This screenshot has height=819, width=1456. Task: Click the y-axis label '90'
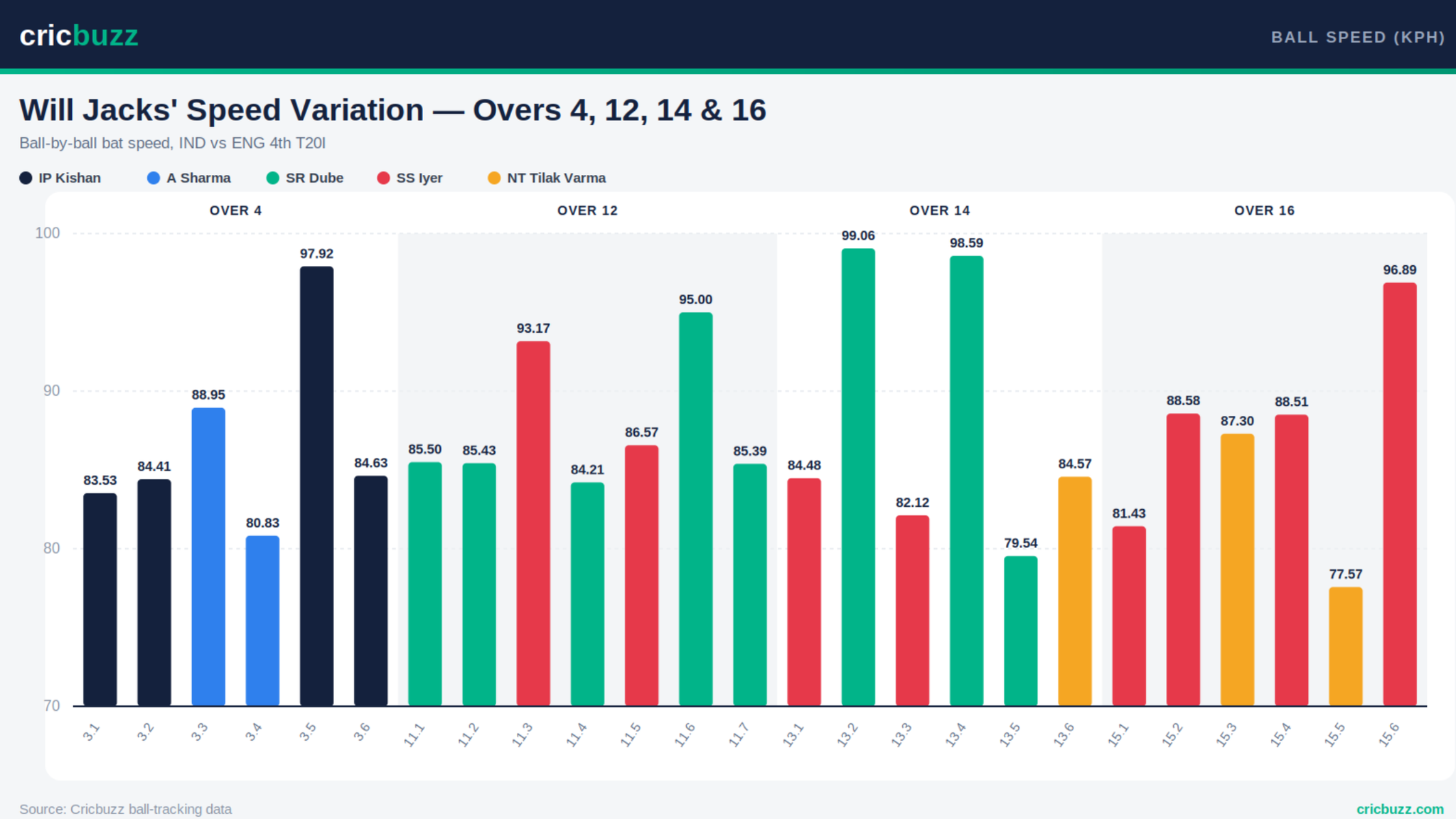52,391
